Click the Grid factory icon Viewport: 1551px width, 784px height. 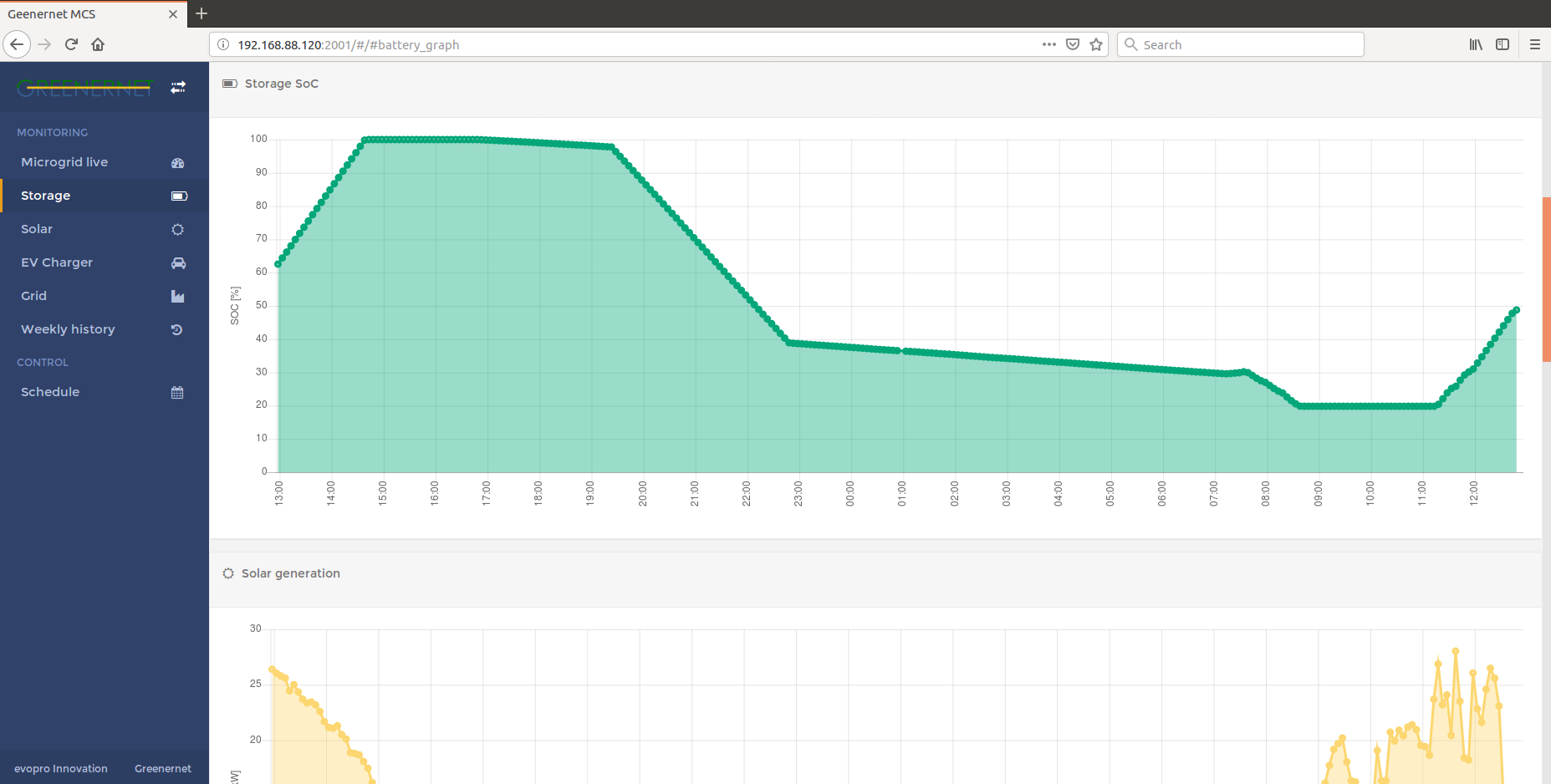177,297
